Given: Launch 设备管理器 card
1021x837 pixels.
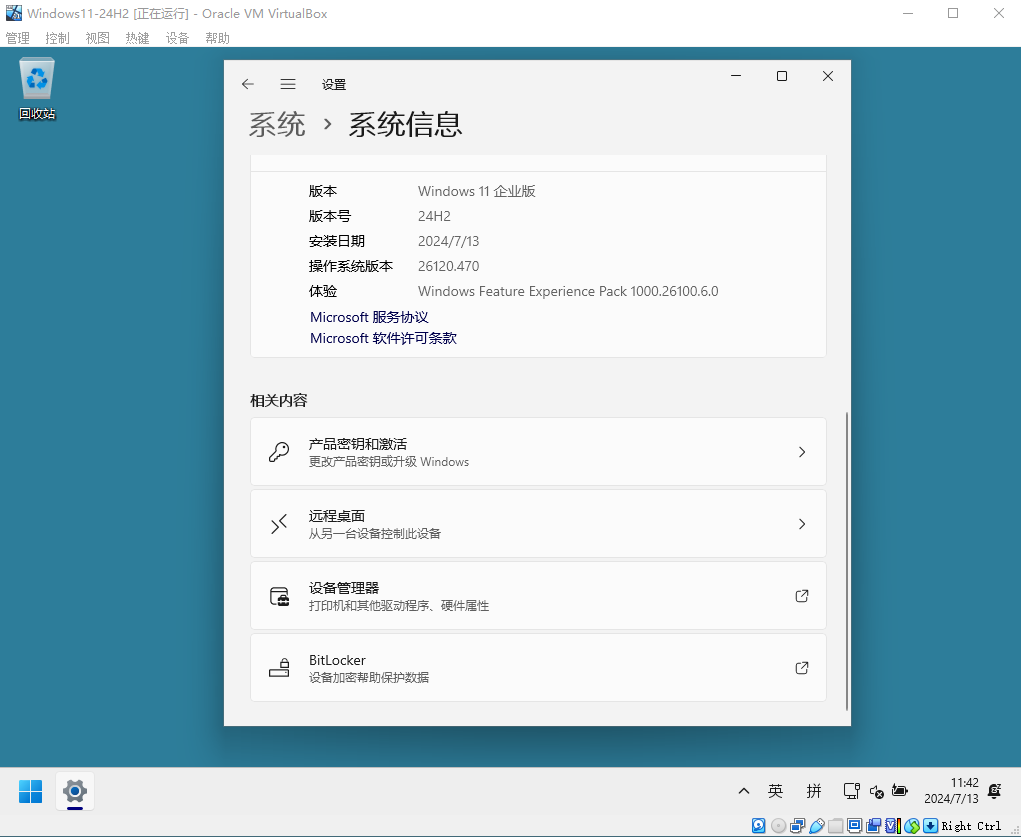Looking at the screenshot, I should click(x=538, y=596).
